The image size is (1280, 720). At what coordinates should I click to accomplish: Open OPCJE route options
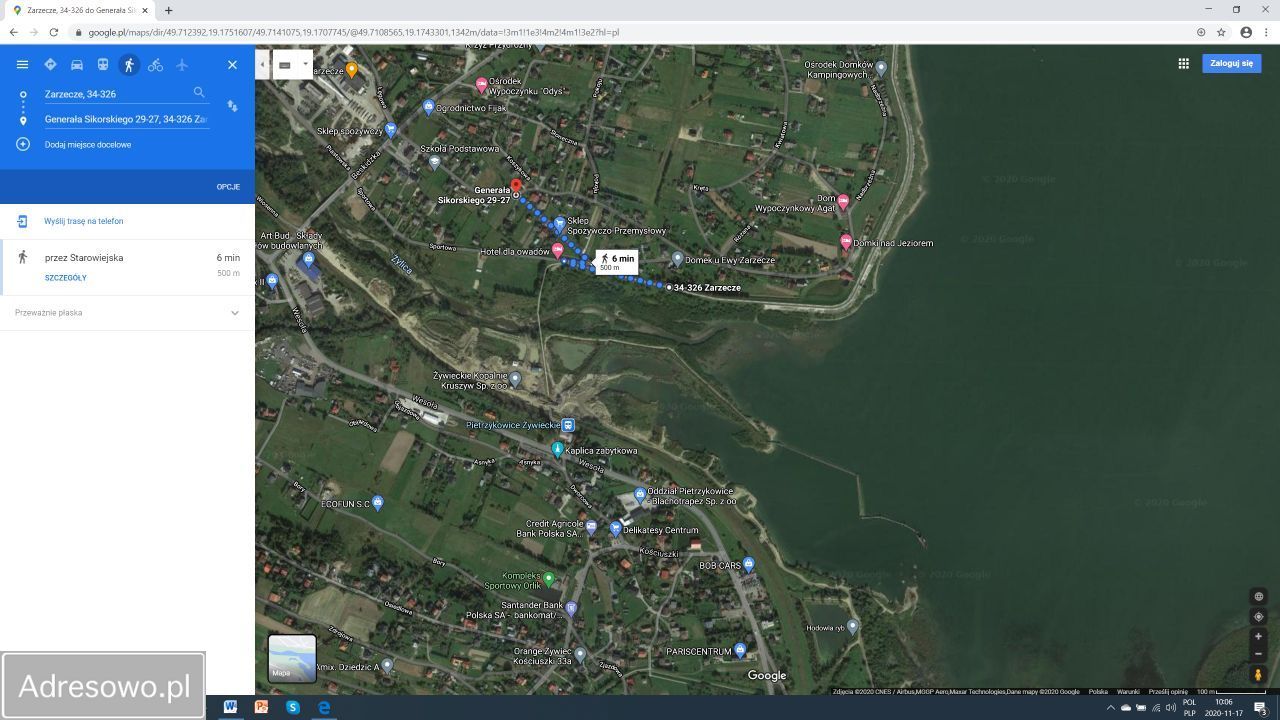point(228,187)
